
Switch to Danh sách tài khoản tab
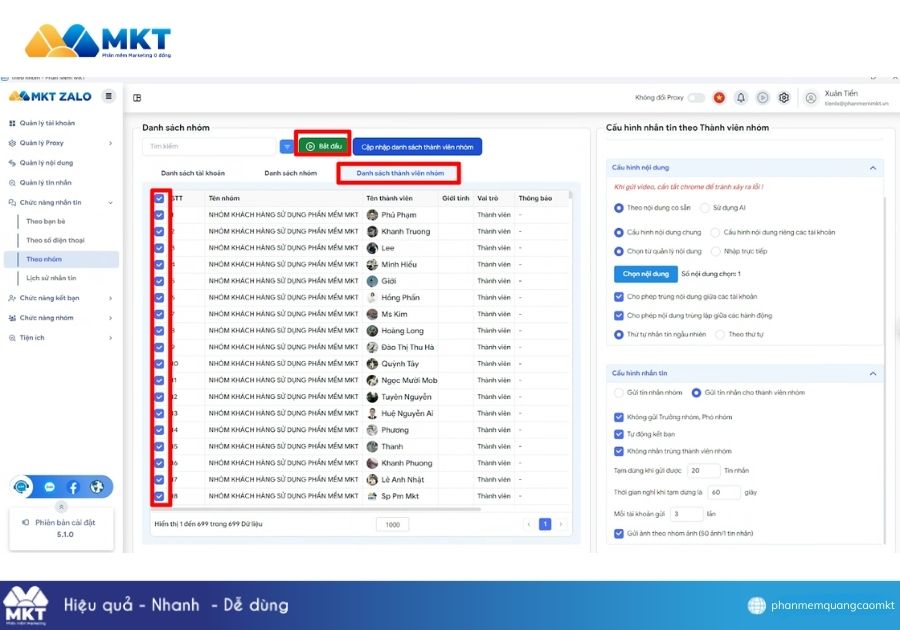pyautogui.click(x=193, y=173)
